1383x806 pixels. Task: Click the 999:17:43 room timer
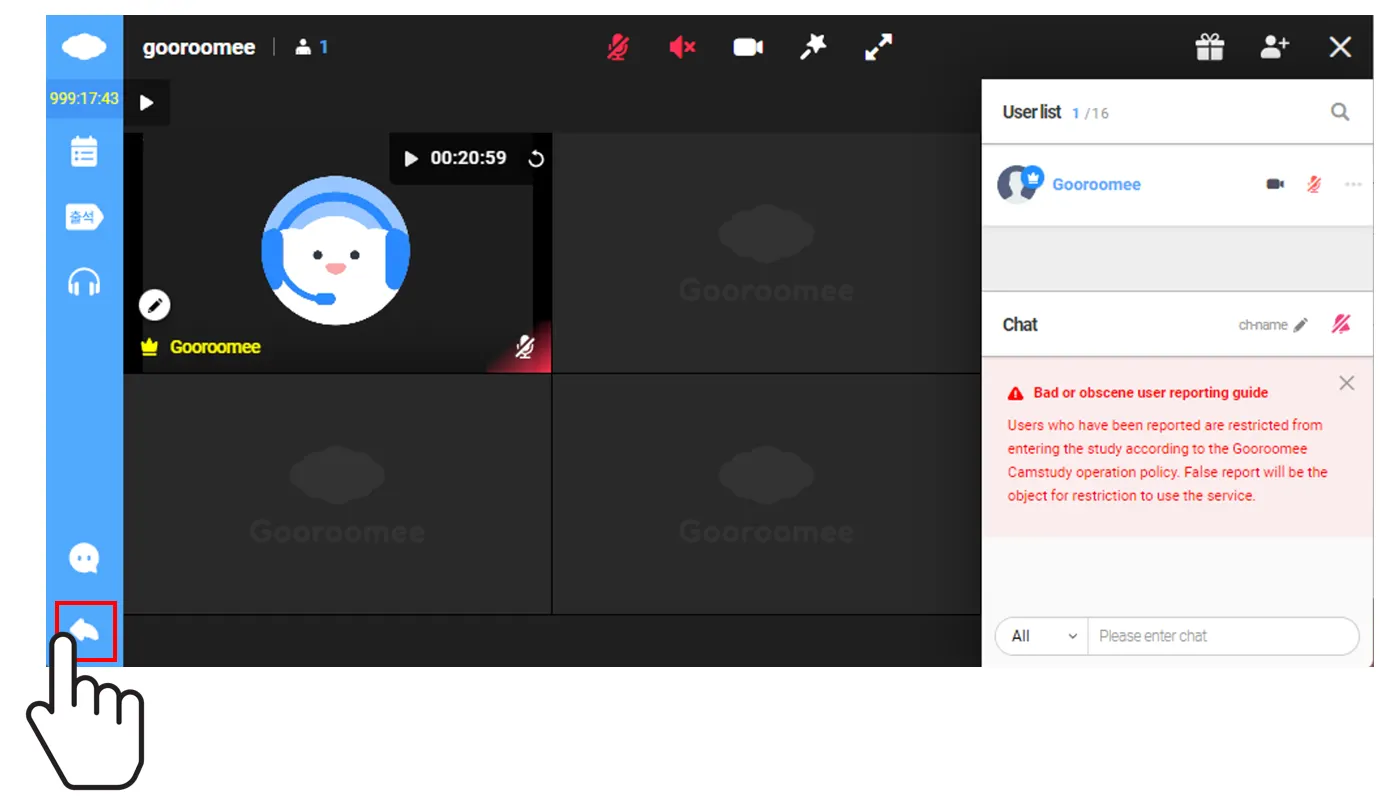(x=84, y=99)
